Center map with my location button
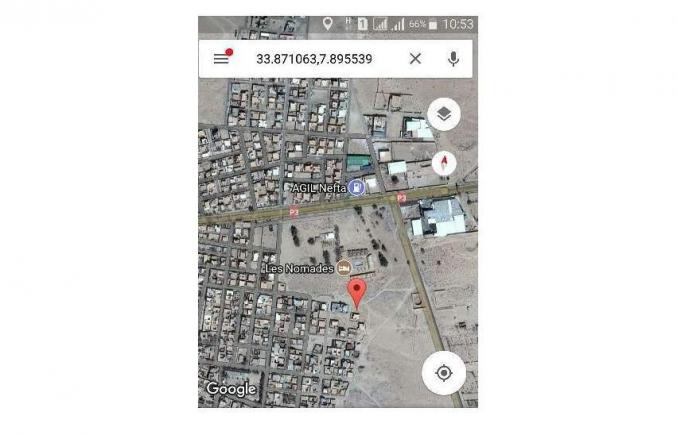 [x=444, y=373]
